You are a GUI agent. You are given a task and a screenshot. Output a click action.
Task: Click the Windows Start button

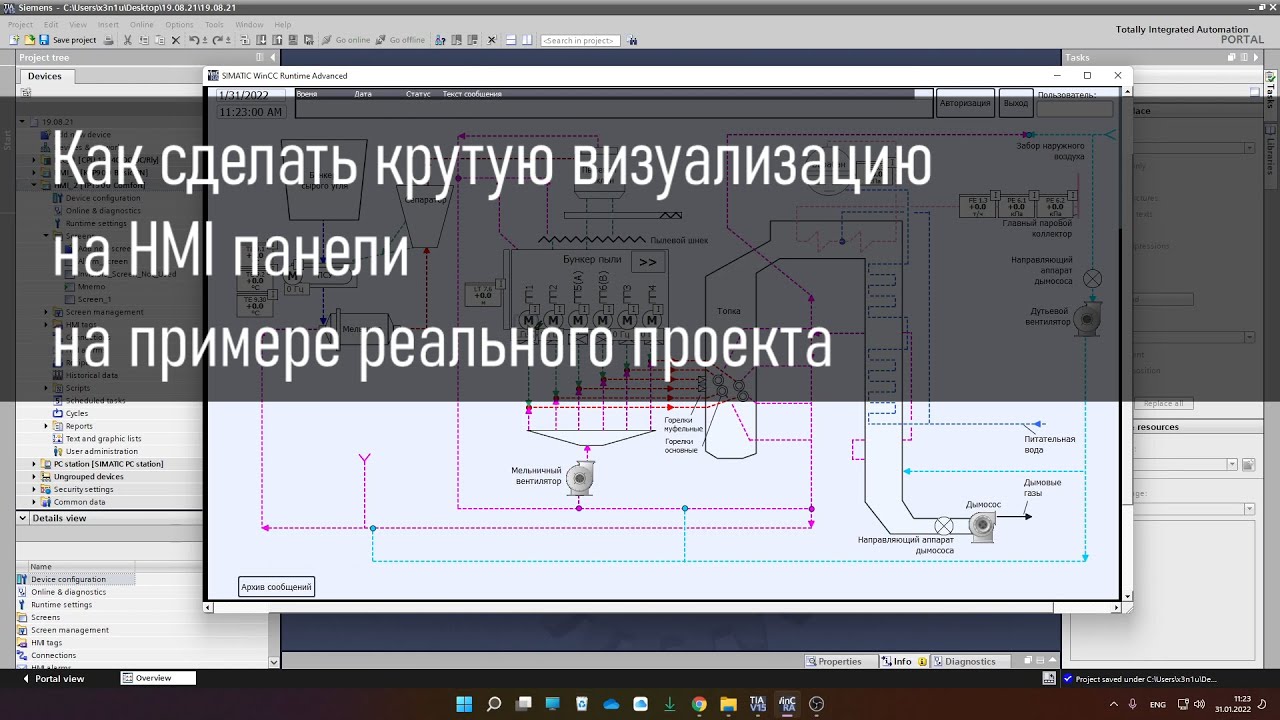click(x=464, y=704)
